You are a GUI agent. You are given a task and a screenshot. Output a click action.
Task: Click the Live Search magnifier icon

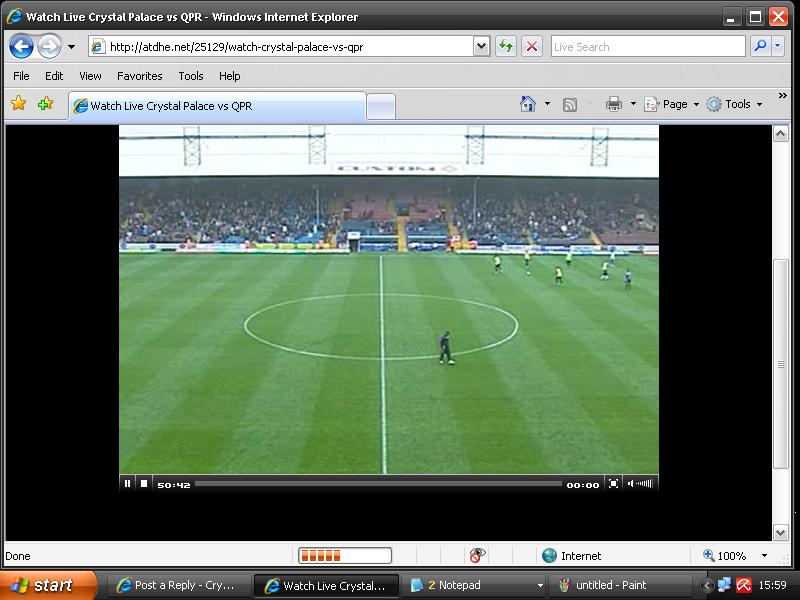pos(760,46)
